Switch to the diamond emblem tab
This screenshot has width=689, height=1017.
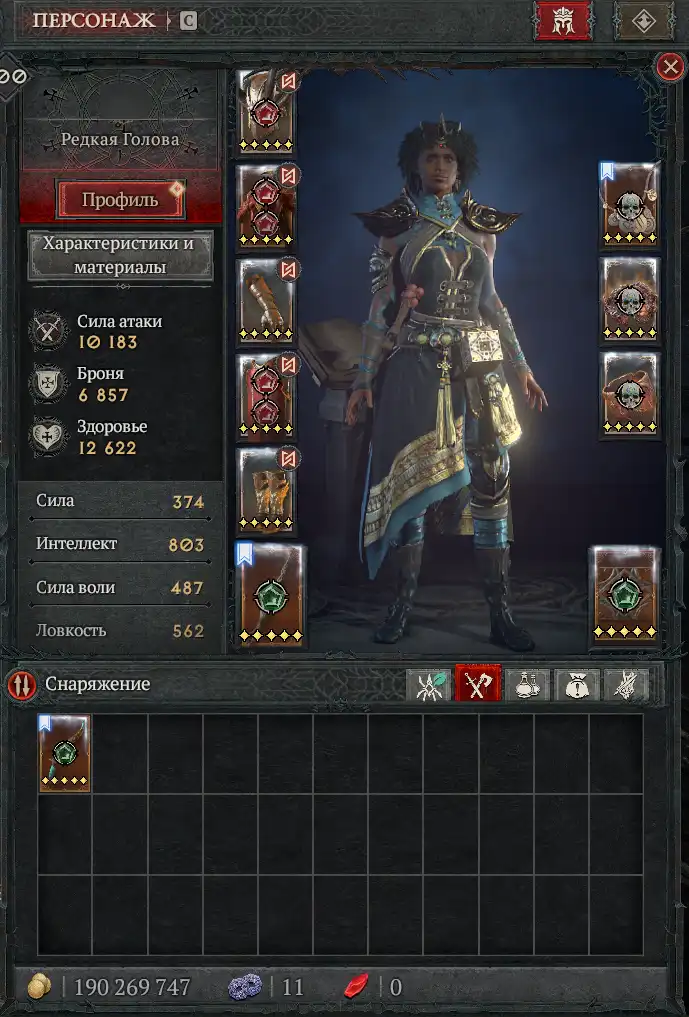click(x=642, y=21)
